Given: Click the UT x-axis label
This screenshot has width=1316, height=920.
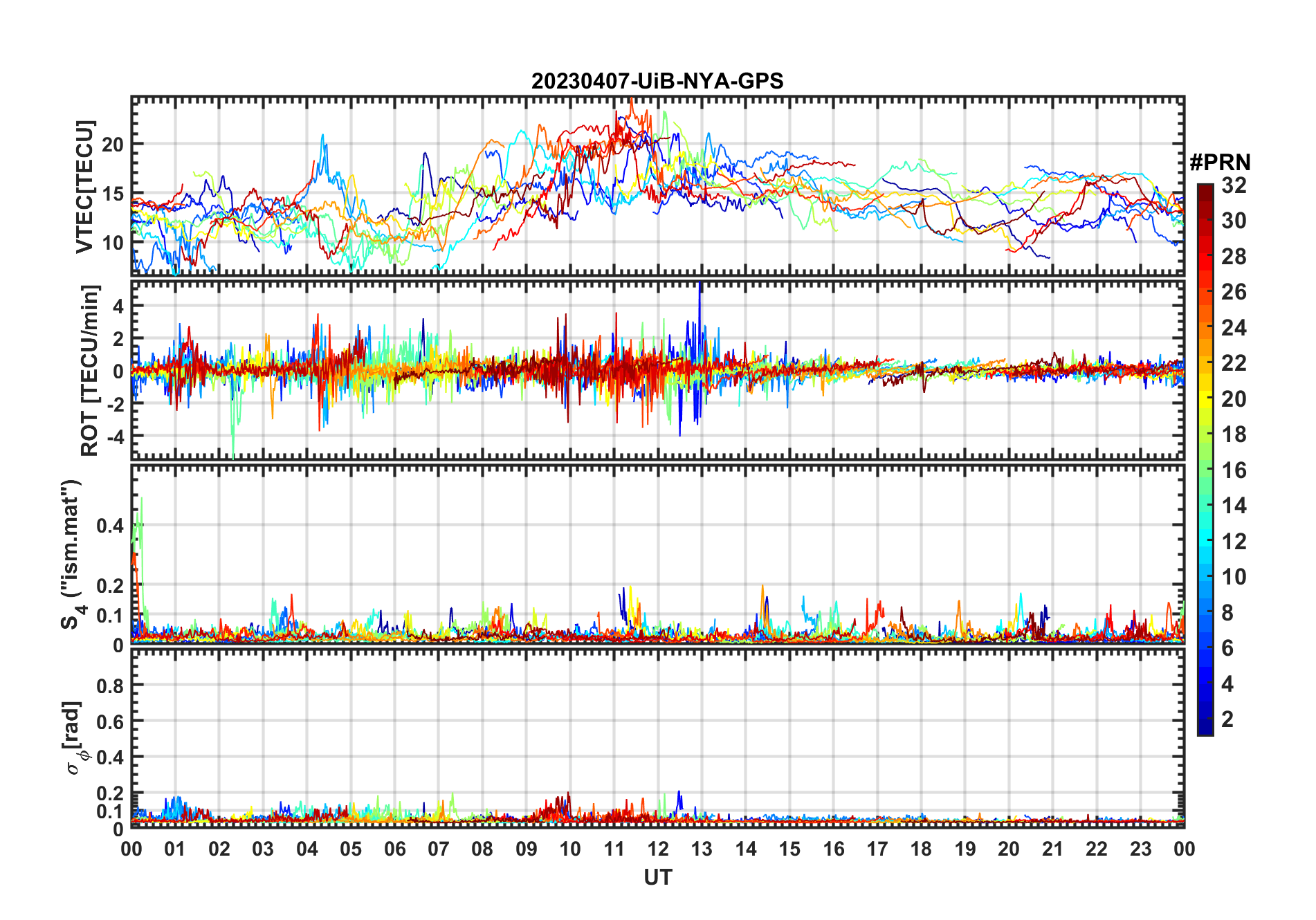Looking at the screenshot, I should (658, 877).
